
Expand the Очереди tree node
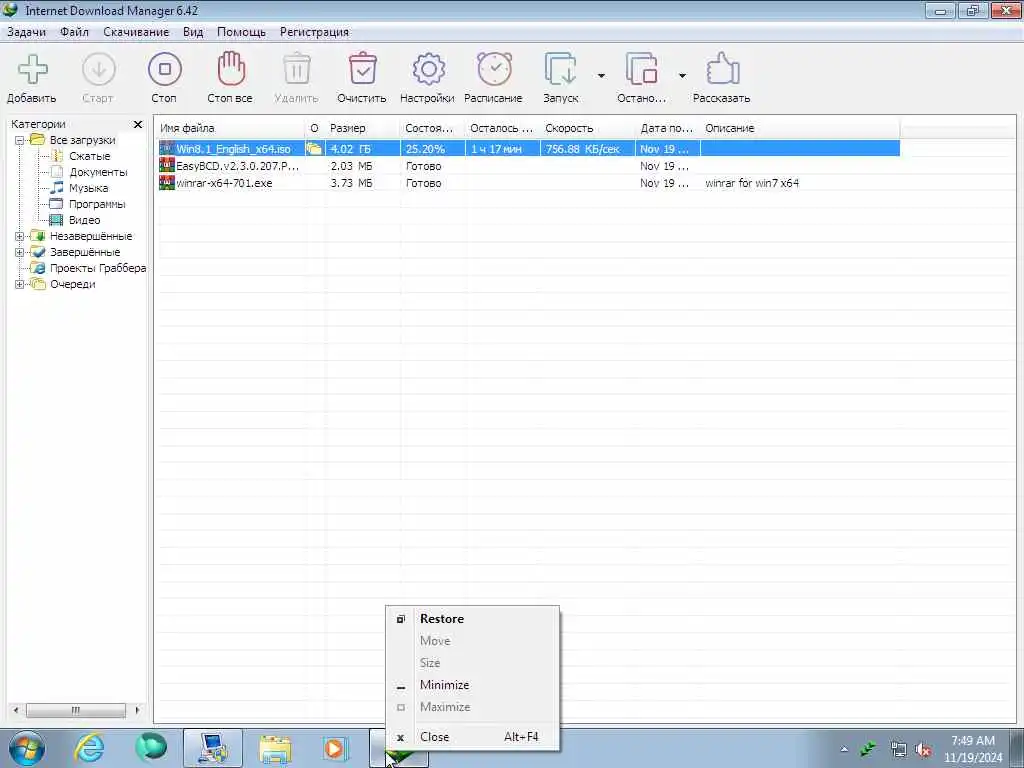point(20,284)
